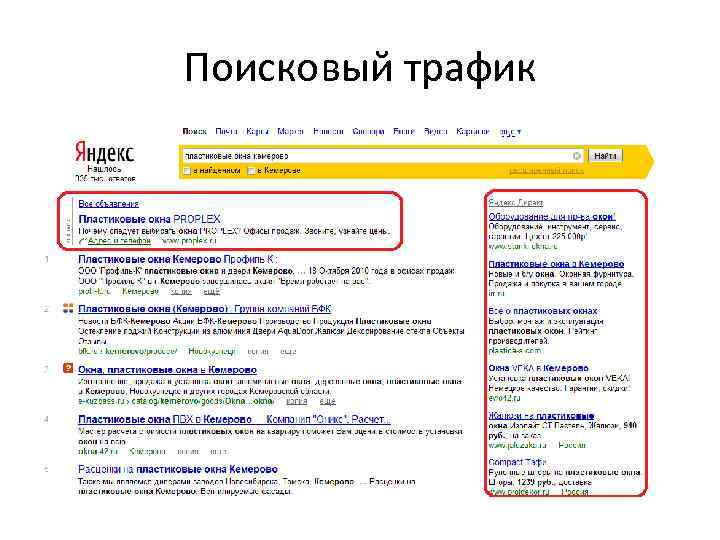Open ad 'Жалюзи на пластиковые'

(541, 416)
